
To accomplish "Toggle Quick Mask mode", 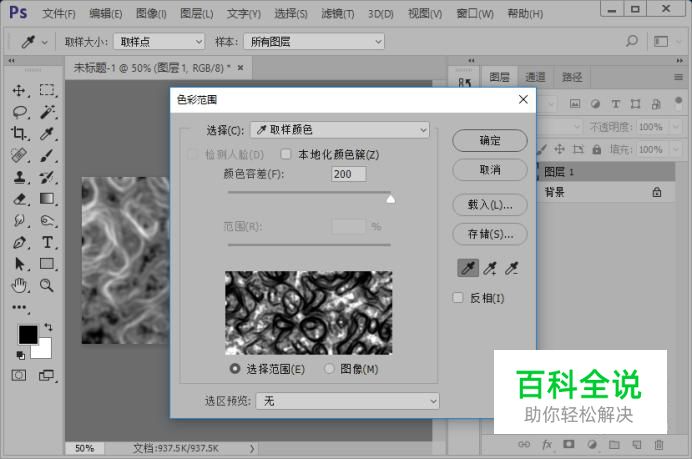I will pos(19,376).
